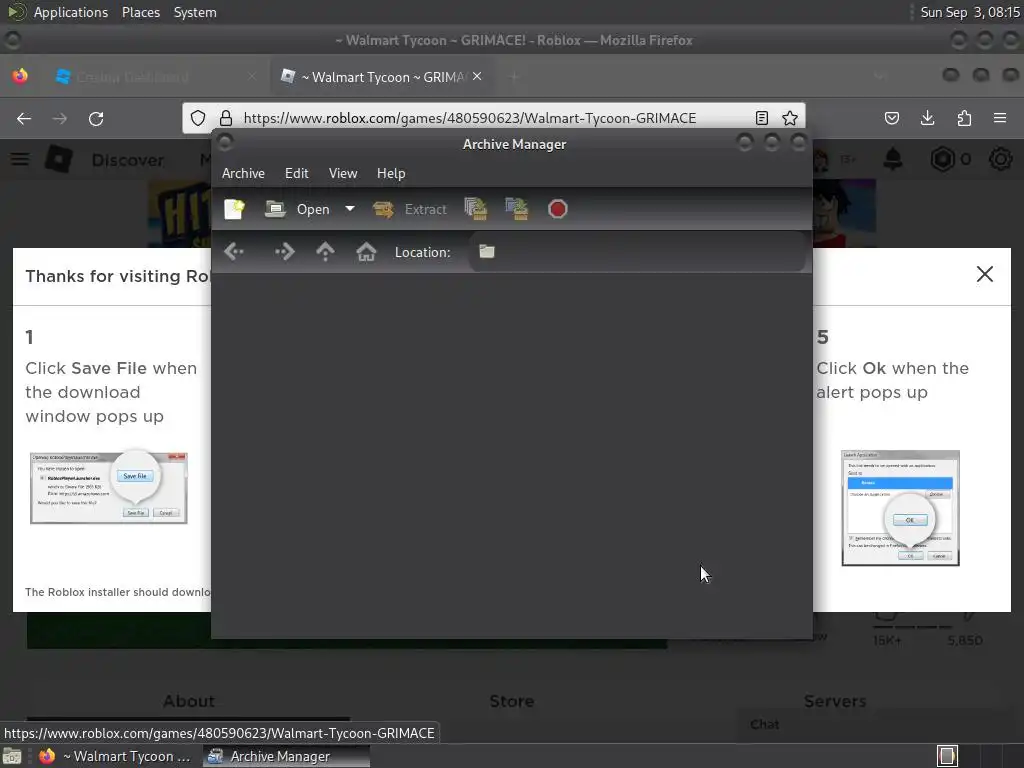Open the Places system menu
Image resolution: width=1024 pixels, height=768 pixels.
pos(140,12)
